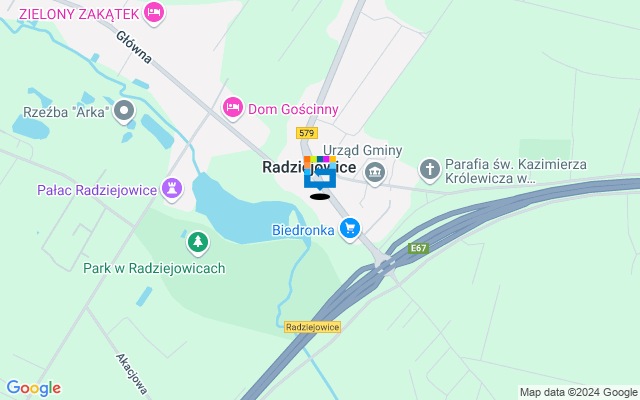
Task: Click the Główna street name label
Action: point(134,47)
